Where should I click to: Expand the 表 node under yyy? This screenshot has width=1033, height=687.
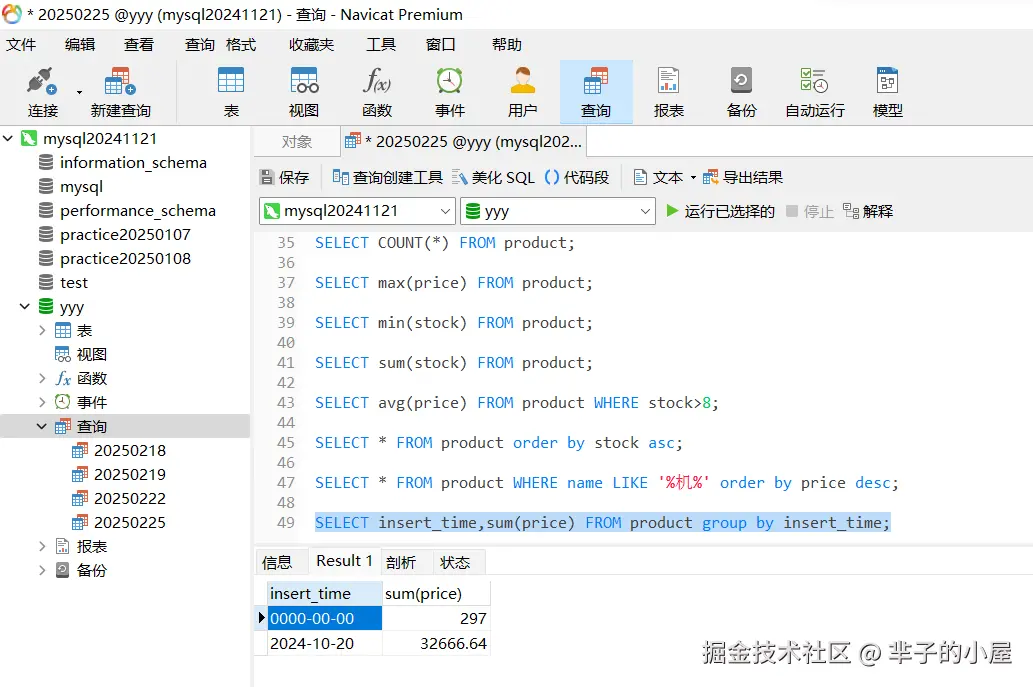(x=42, y=331)
